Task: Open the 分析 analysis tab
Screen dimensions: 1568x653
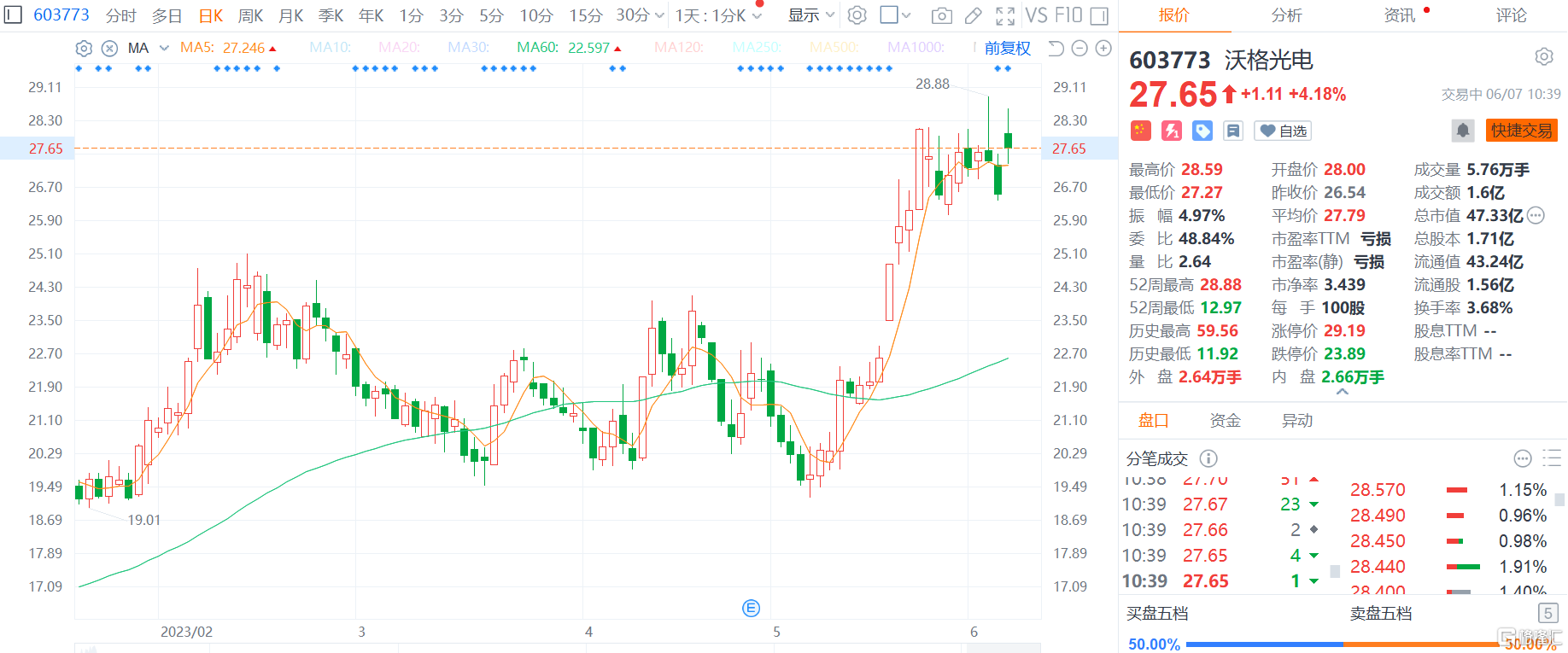Action: (1286, 15)
